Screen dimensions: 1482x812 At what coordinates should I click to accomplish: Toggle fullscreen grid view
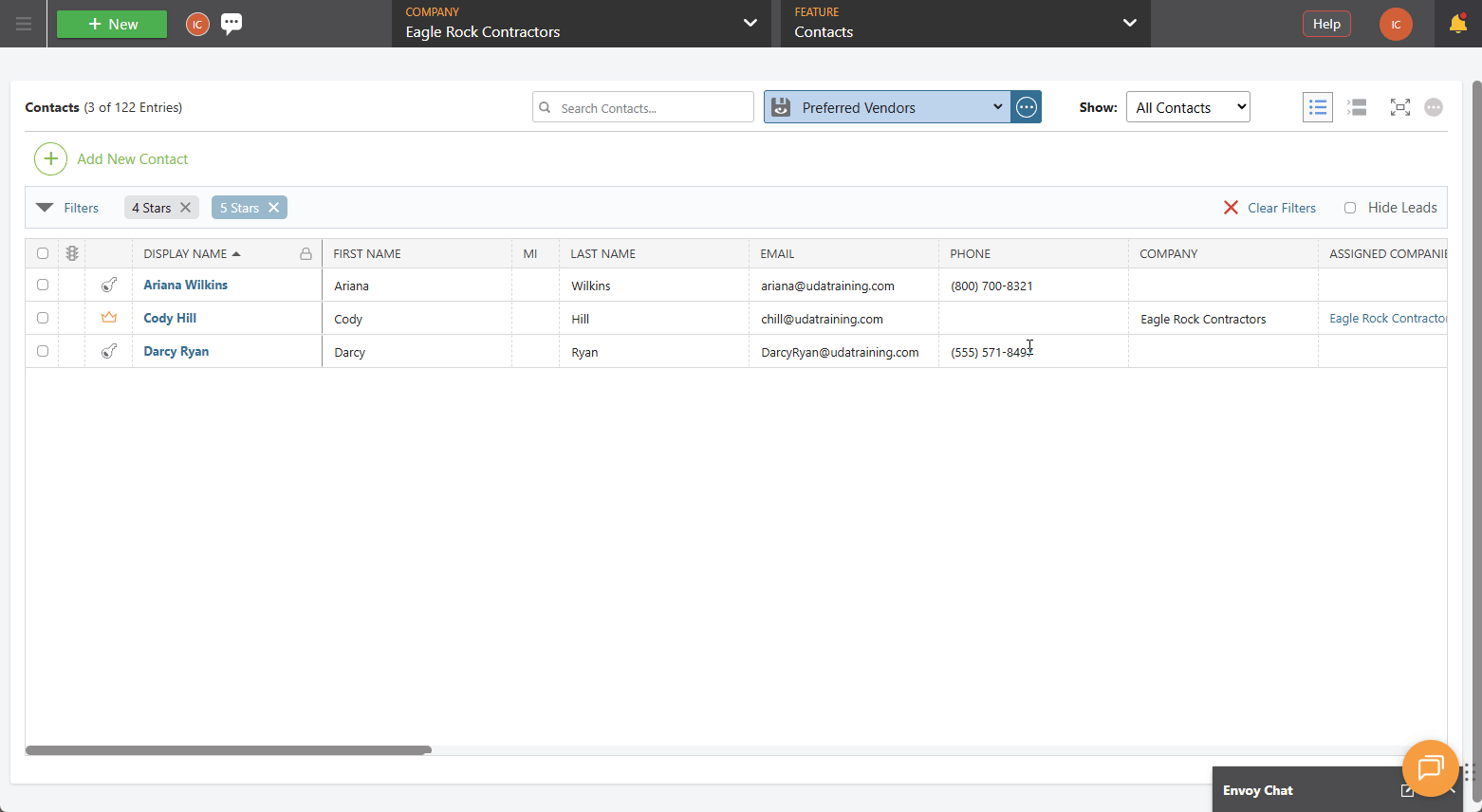coord(1400,107)
